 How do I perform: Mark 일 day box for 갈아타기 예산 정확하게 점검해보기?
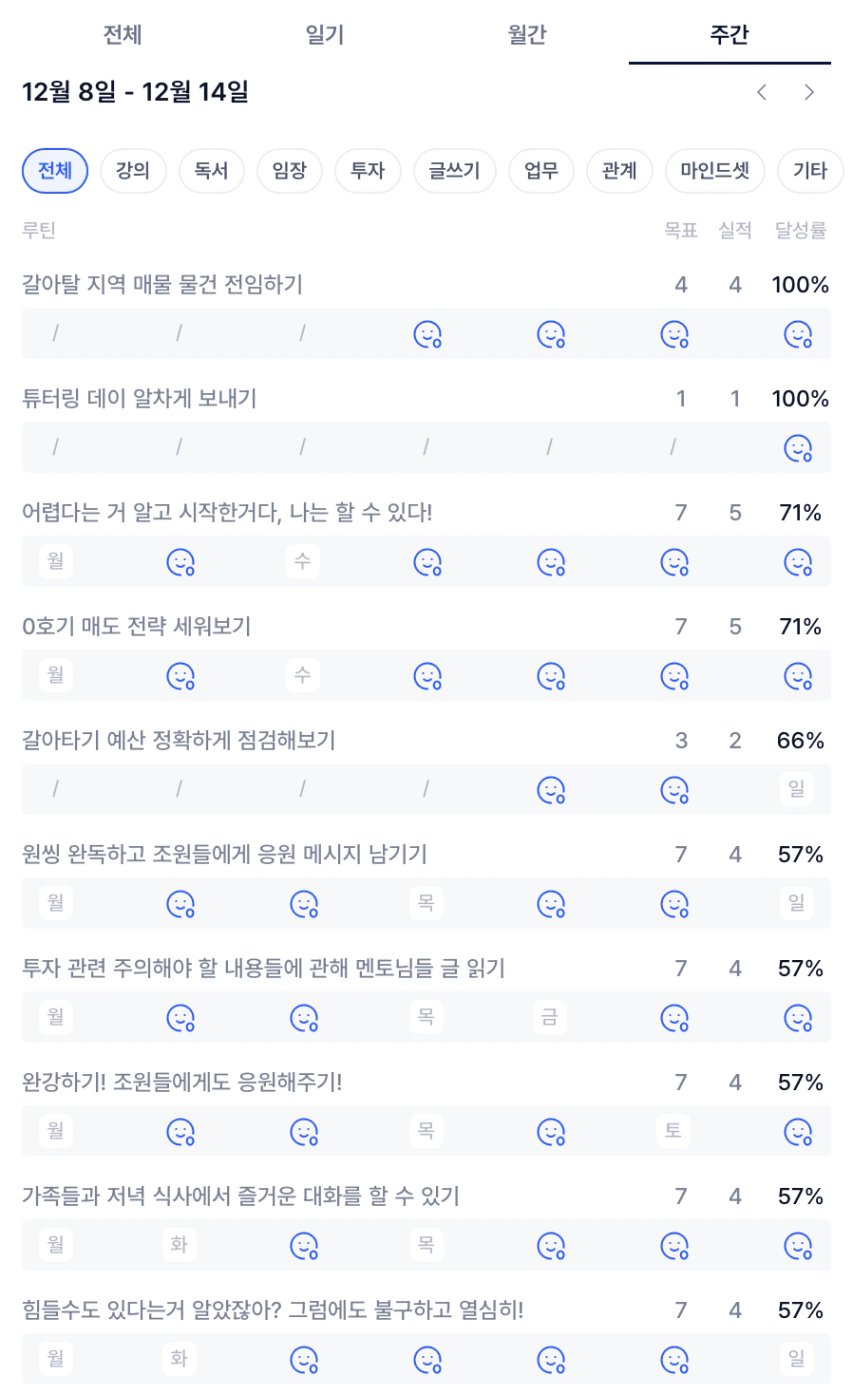pos(797,790)
